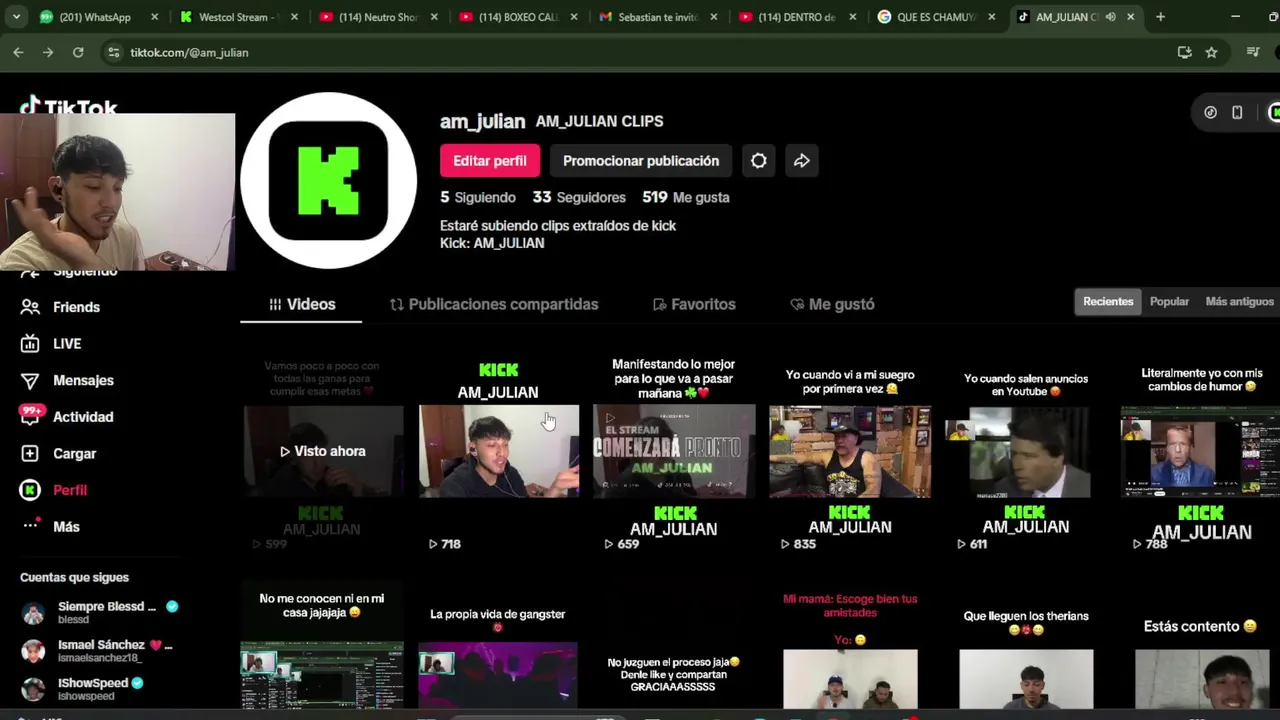The width and height of the screenshot is (1280, 720).
Task: Sort videos by Recientes
Action: coord(1108,301)
